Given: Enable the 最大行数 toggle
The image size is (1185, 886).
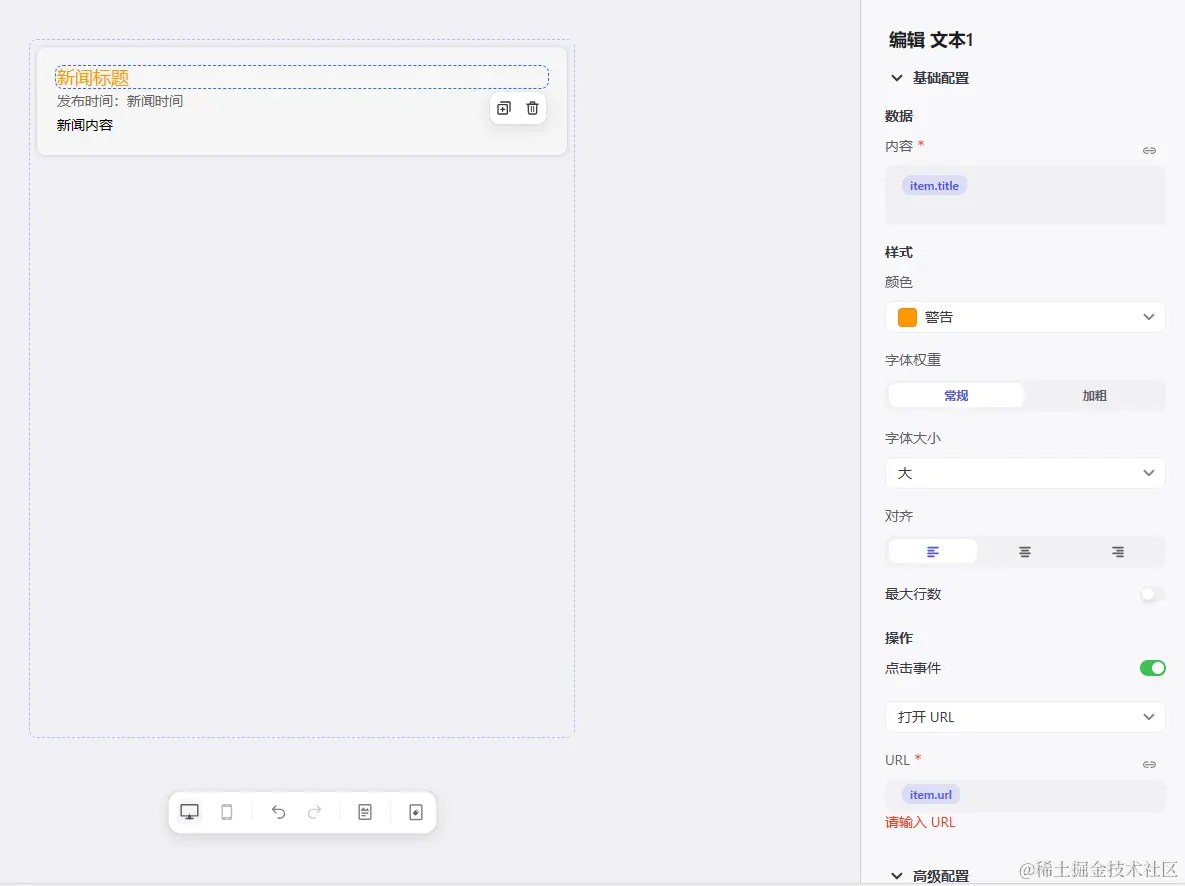Looking at the screenshot, I should (x=1151, y=594).
